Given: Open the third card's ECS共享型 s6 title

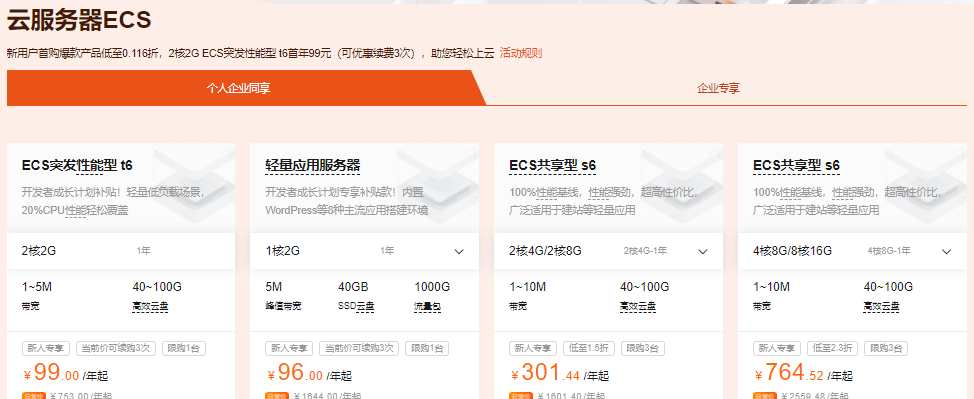Looking at the screenshot, I should tap(552, 165).
